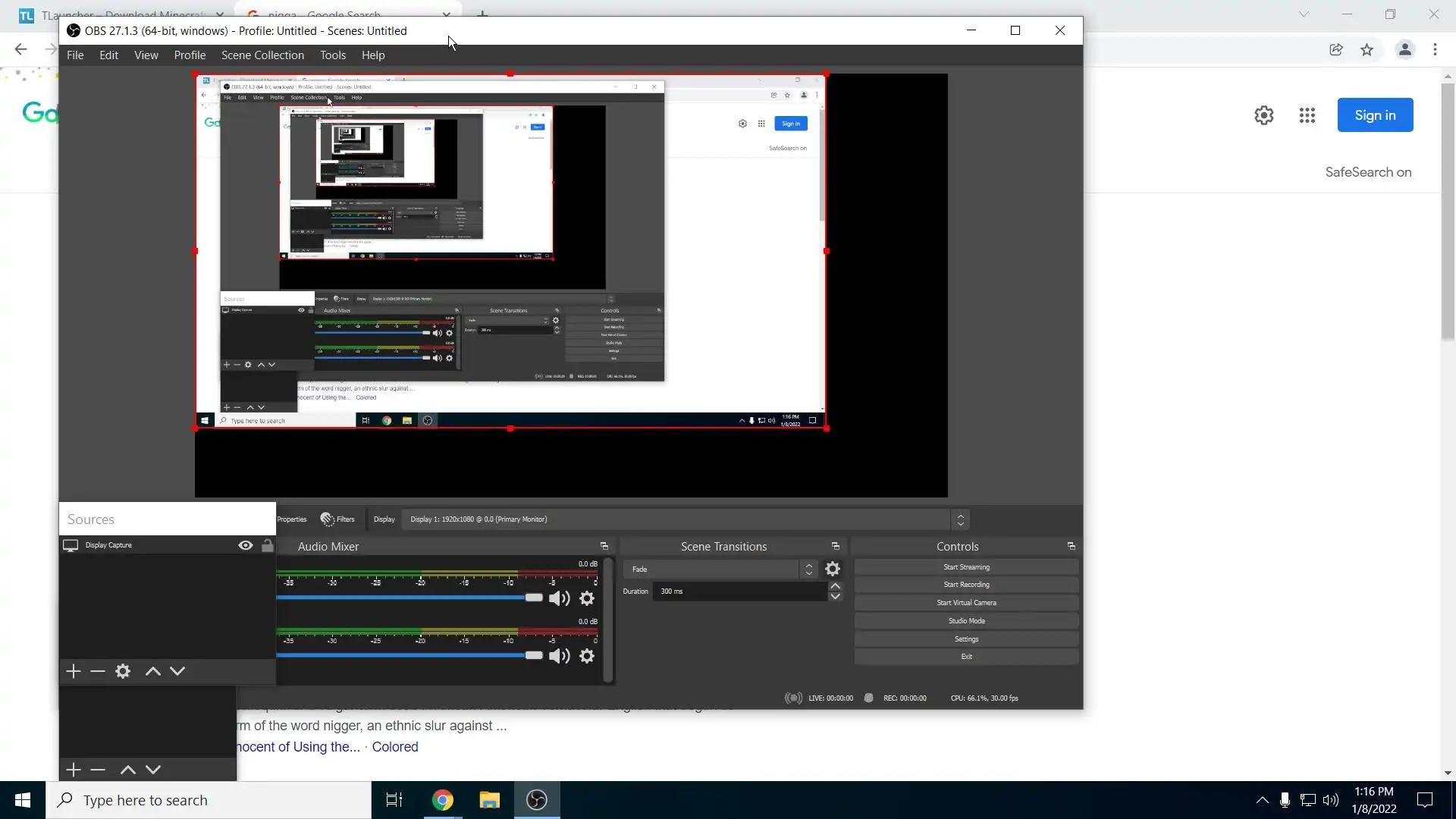The height and width of the screenshot is (819, 1456).
Task: Open first audio track settings gear
Action: click(587, 598)
